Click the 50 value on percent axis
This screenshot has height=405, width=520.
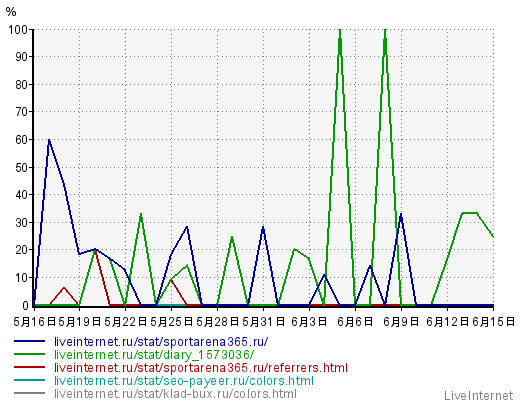tap(21, 167)
